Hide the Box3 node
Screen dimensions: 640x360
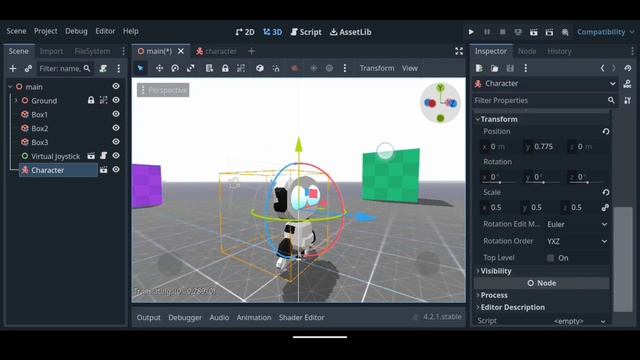click(x=116, y=142)
